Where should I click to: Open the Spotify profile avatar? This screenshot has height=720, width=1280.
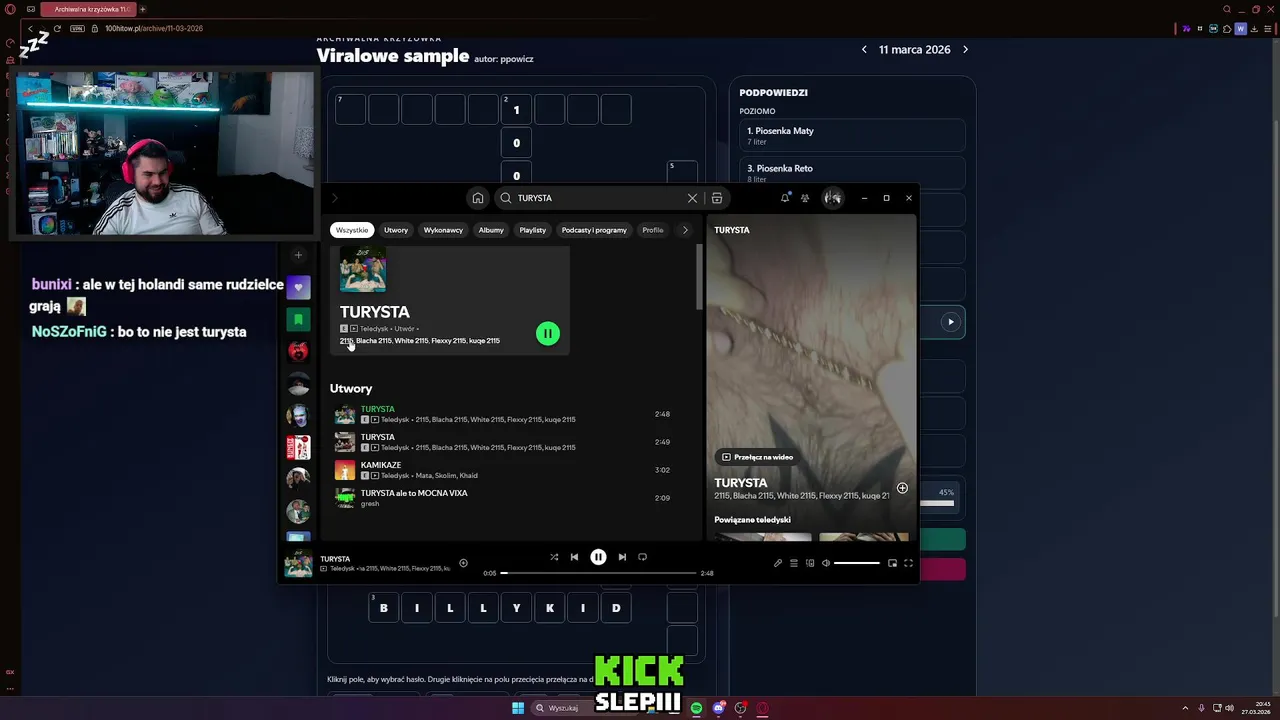832,198
